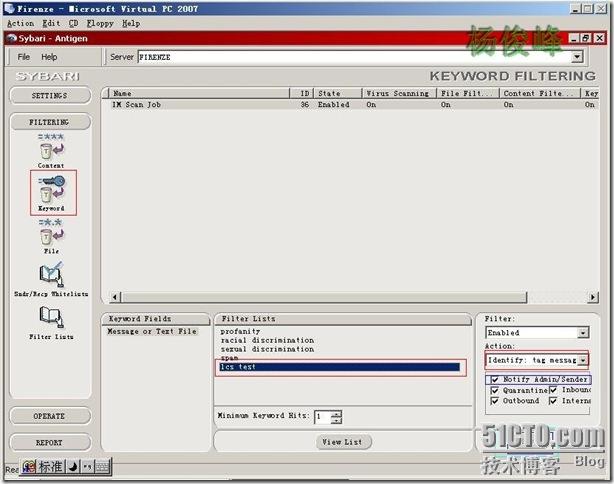Image resolution: width=614 pixels, height=484 pixels.
Task: Select the racial discrimination filter list
Action: 267,340
